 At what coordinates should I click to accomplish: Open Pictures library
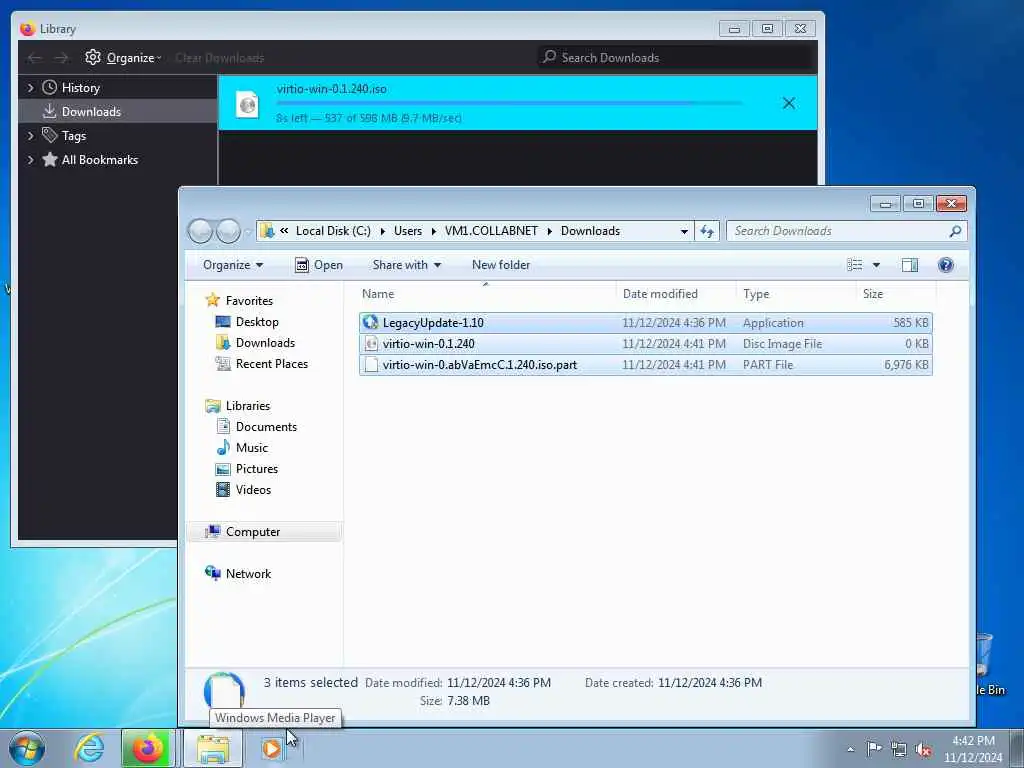click(x=257, y=468)
